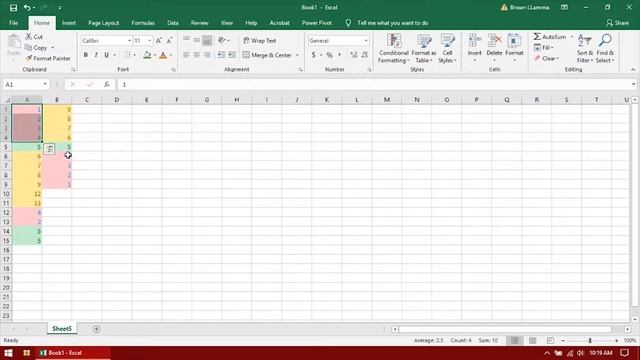The image size is (640, 360).
Task: Increase font size with the larger A
Action: (159, 40)
